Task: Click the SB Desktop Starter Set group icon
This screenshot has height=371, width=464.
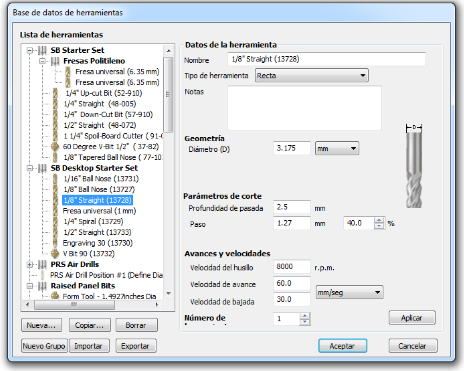Action: coord(42,168)
